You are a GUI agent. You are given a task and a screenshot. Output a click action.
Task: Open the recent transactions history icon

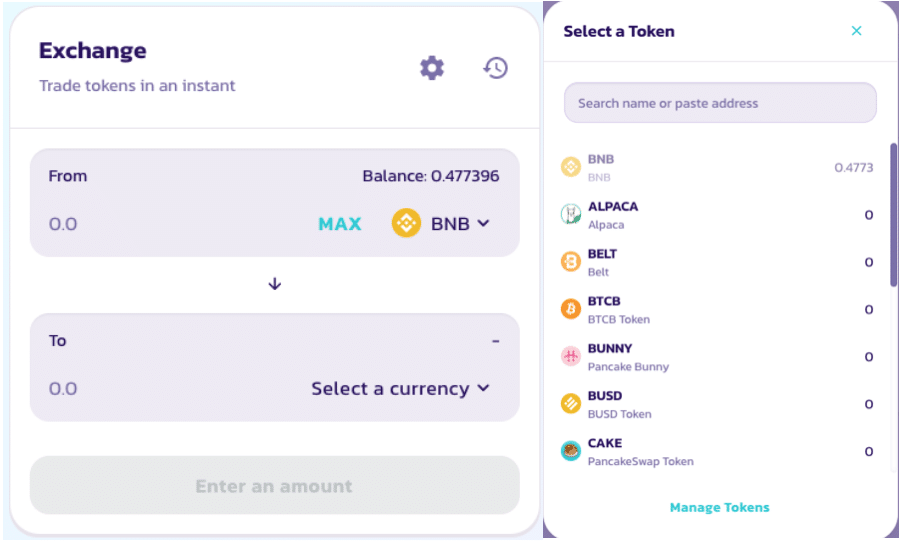[496, 68]
